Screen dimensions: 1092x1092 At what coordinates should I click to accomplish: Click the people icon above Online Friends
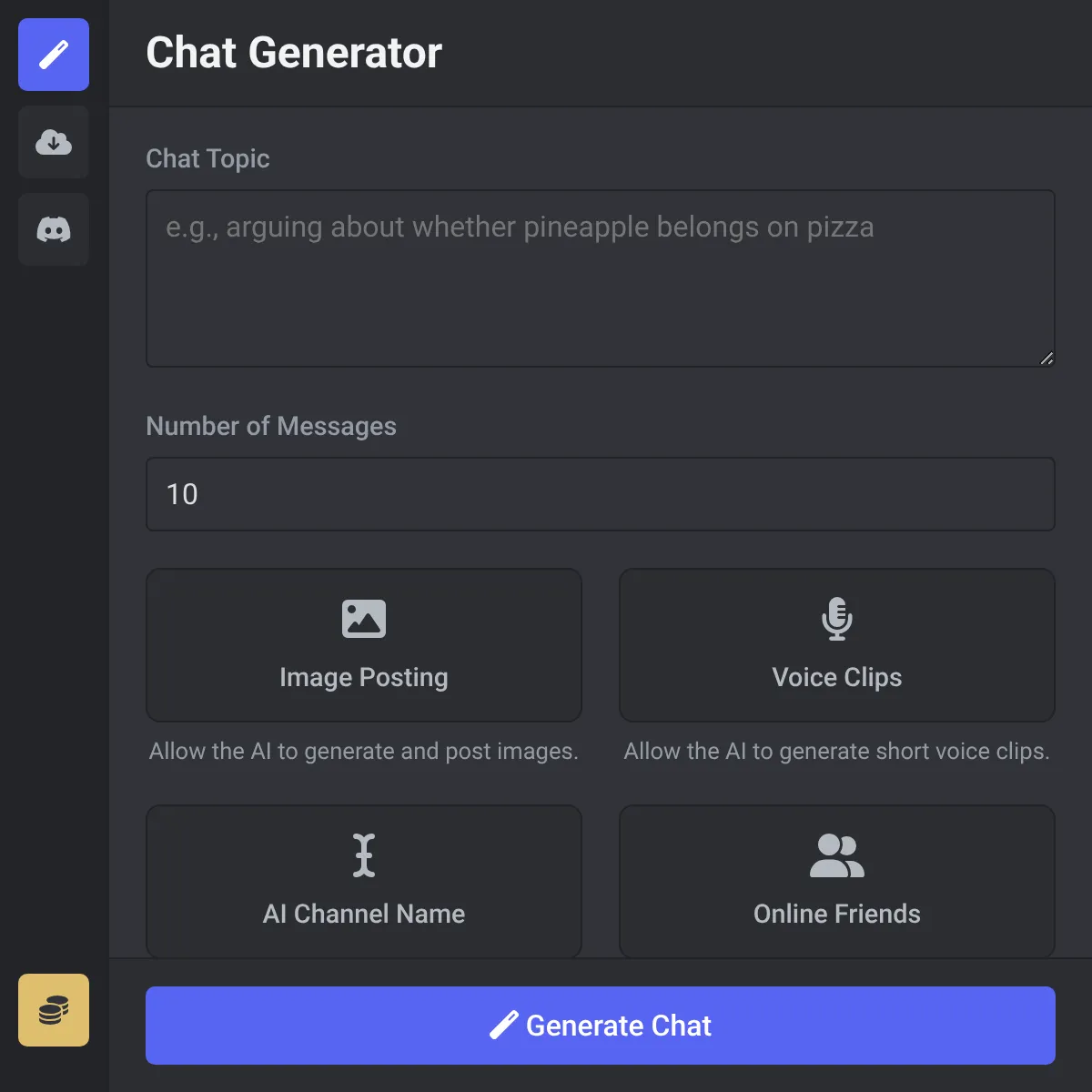pos(836,855)
